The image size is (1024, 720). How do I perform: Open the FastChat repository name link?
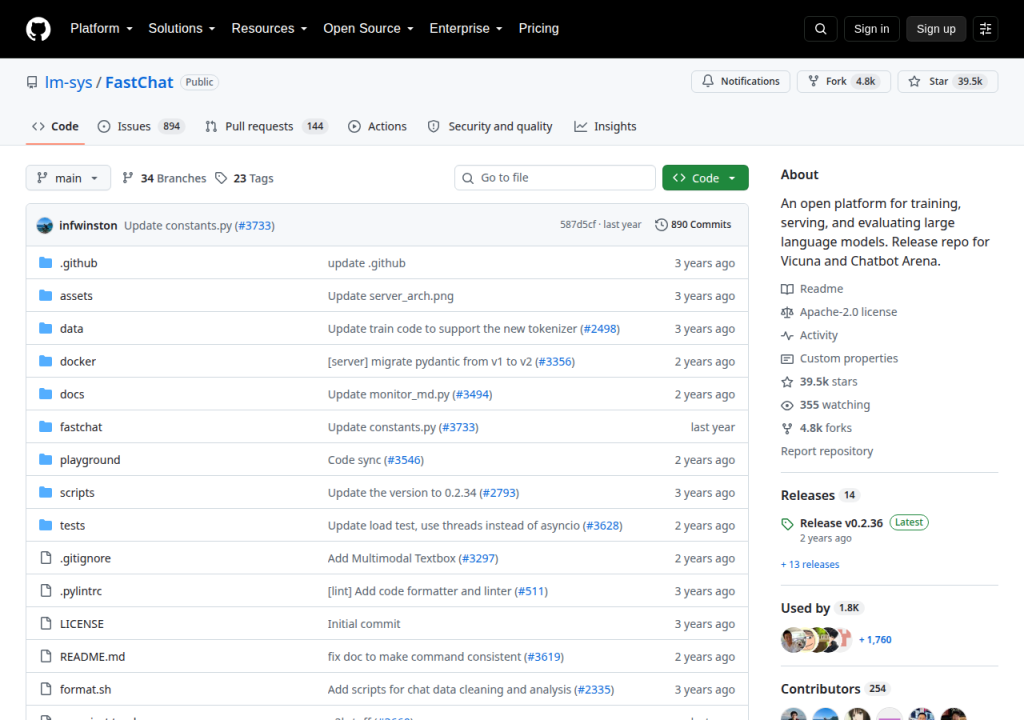tap(139, 82)
